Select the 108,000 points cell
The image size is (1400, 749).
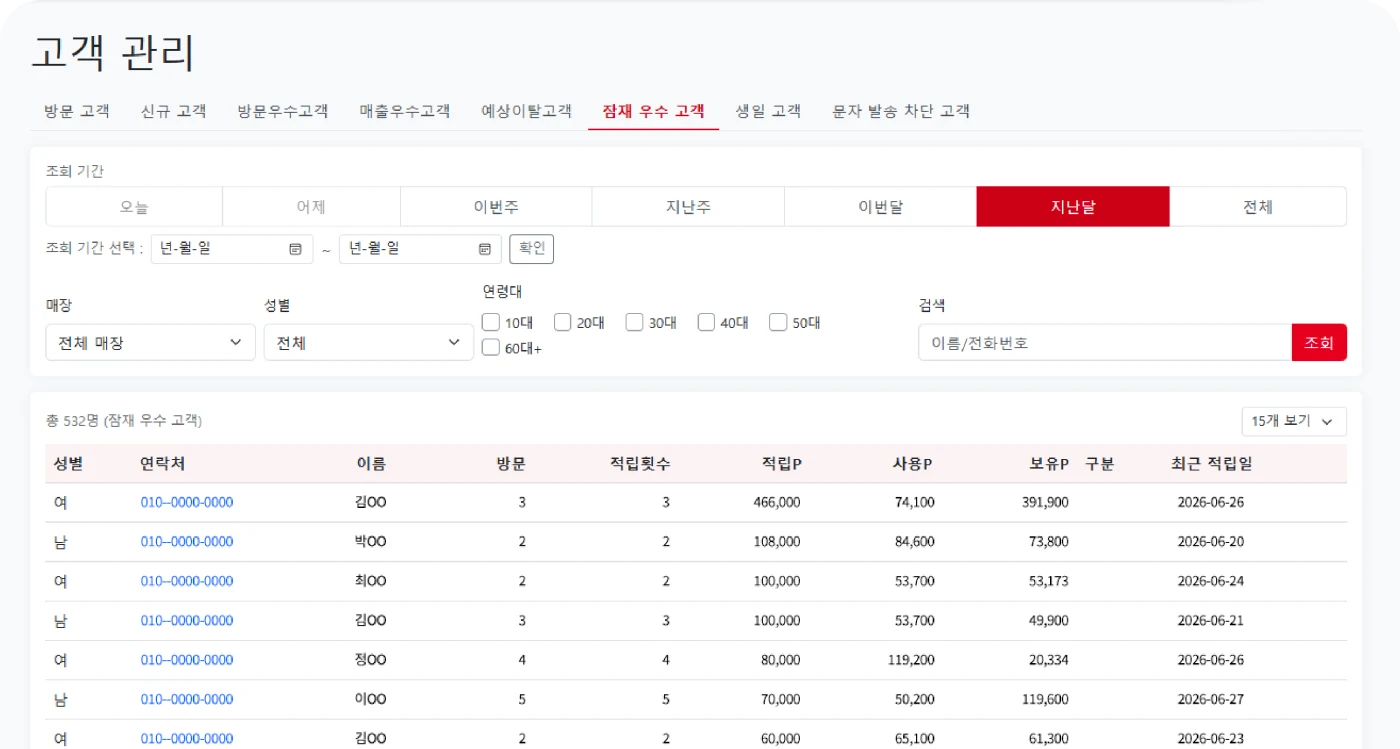(x=777, y=542)
